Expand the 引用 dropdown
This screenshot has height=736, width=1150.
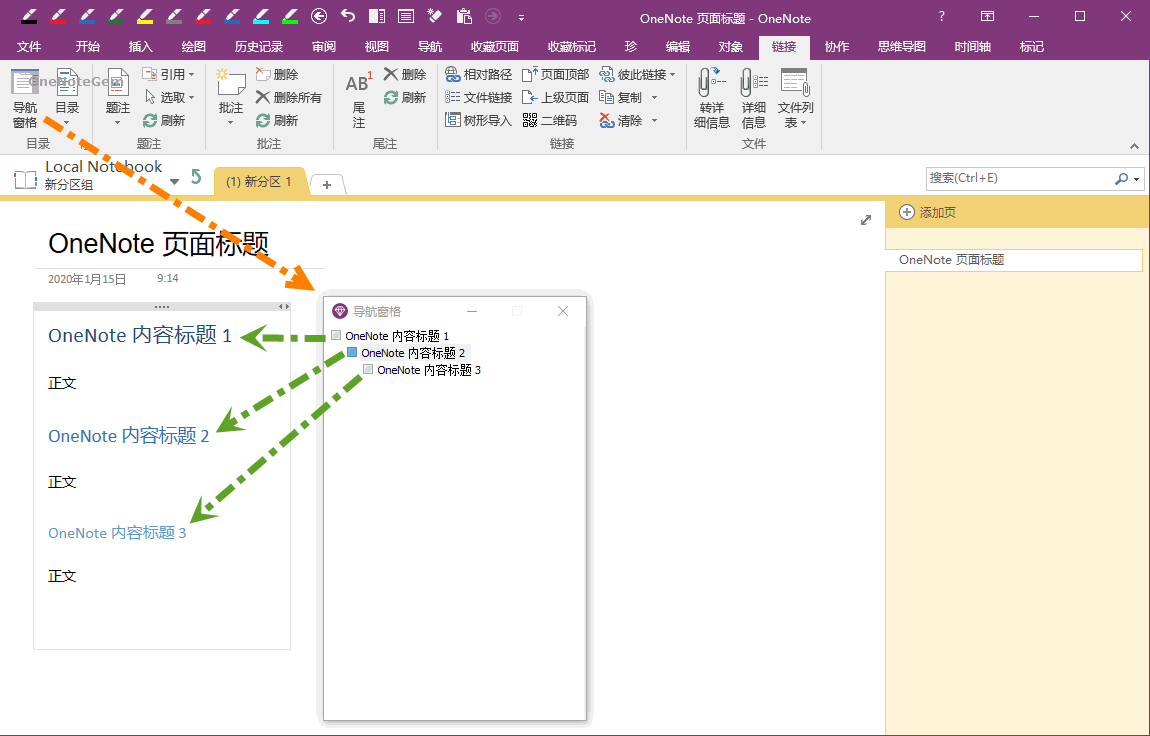click(x=191, y=74)
